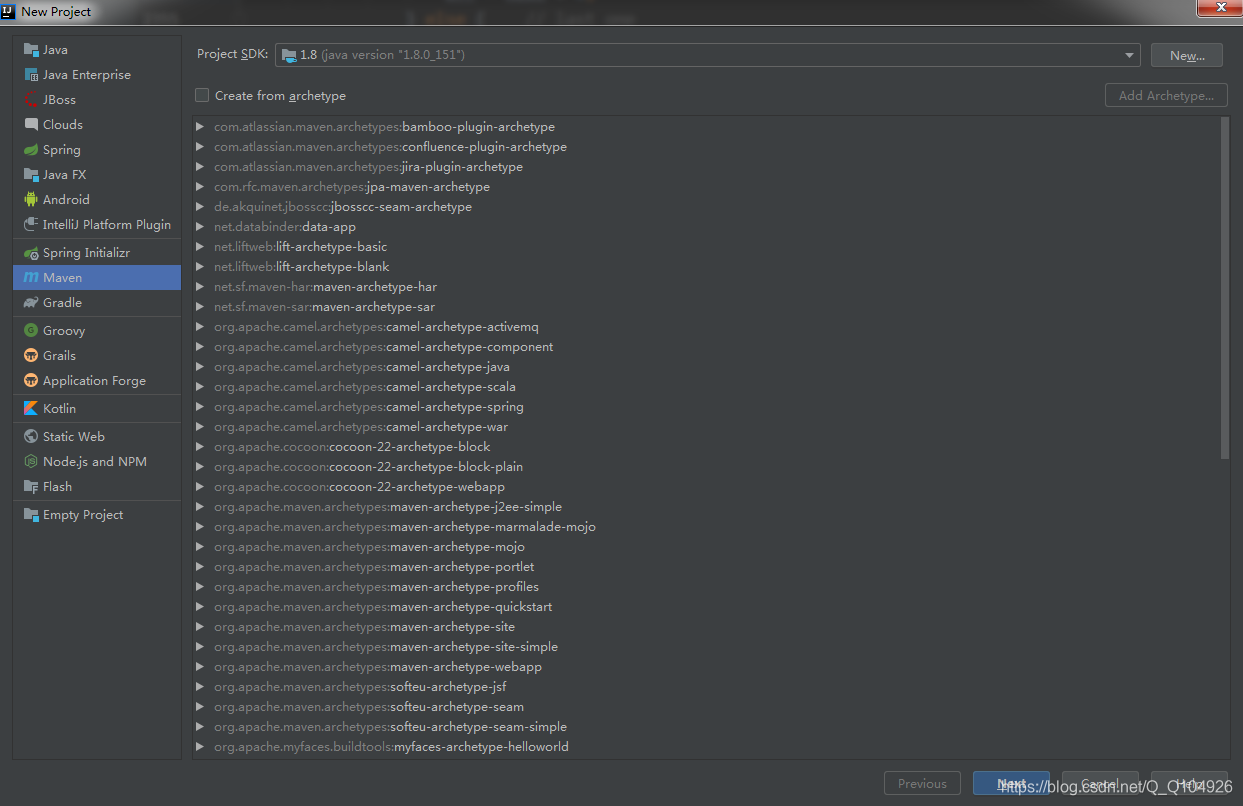
Task: Click the Gradle elephant icon
Action: tap(31, 303)
